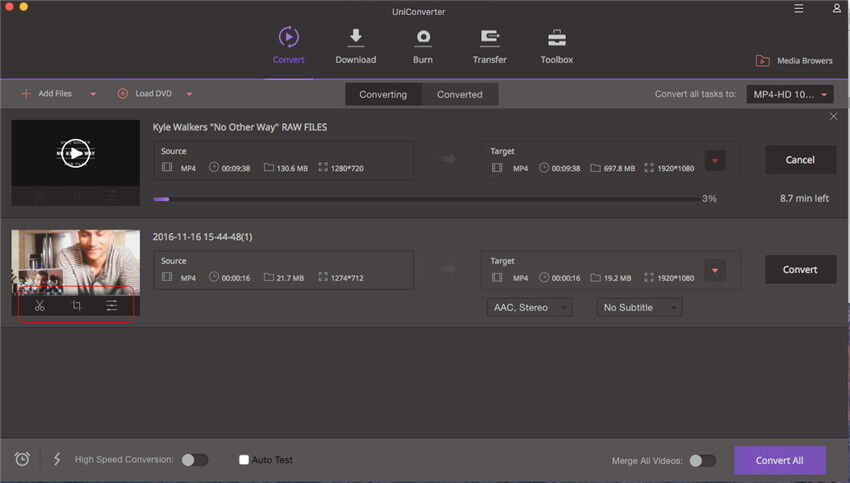Switch to the Converting tab
The height and width of the screenshot is (483, 850).
pyautogui.click(x=383, y=94)
